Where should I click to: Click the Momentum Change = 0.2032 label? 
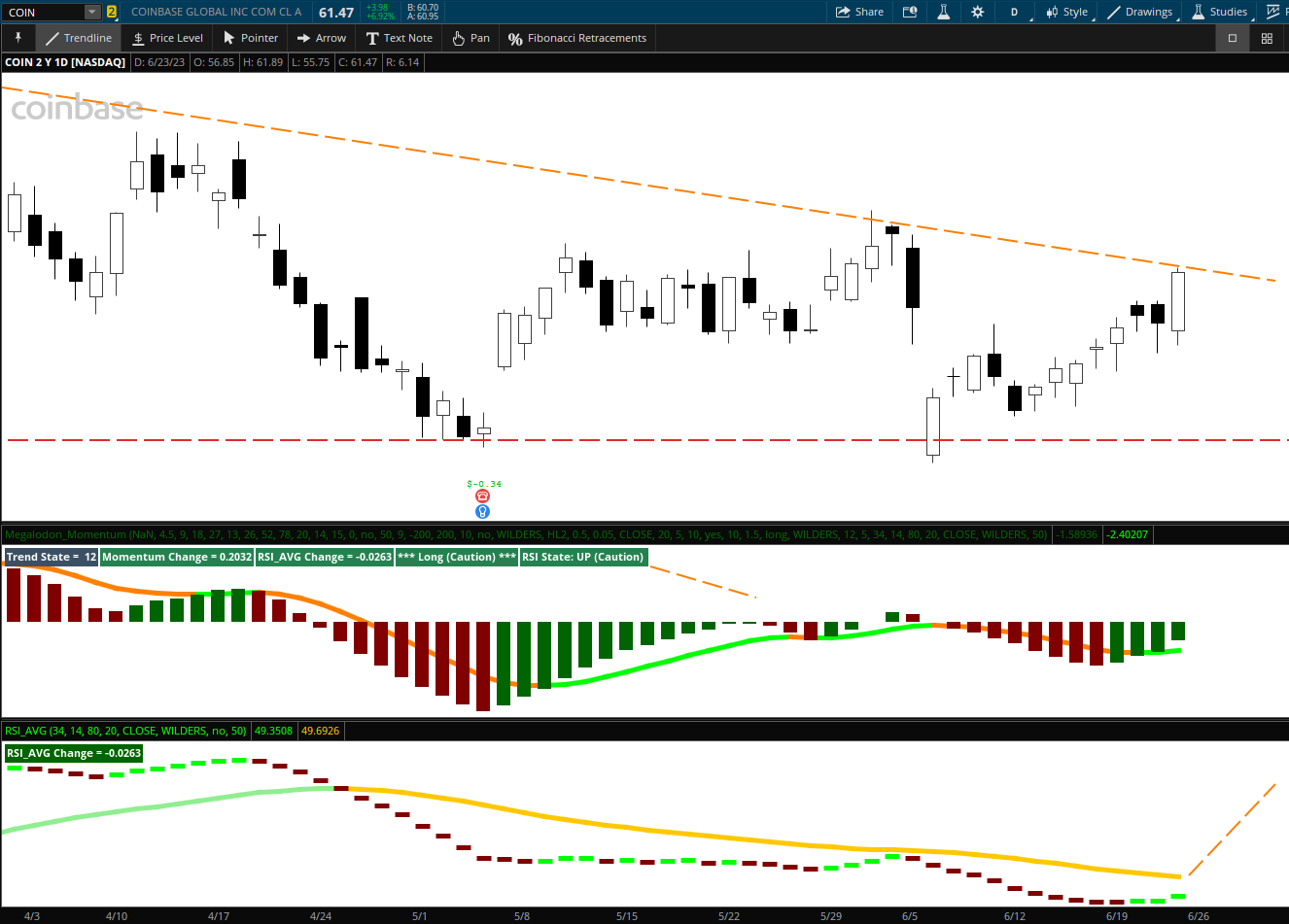177,557
